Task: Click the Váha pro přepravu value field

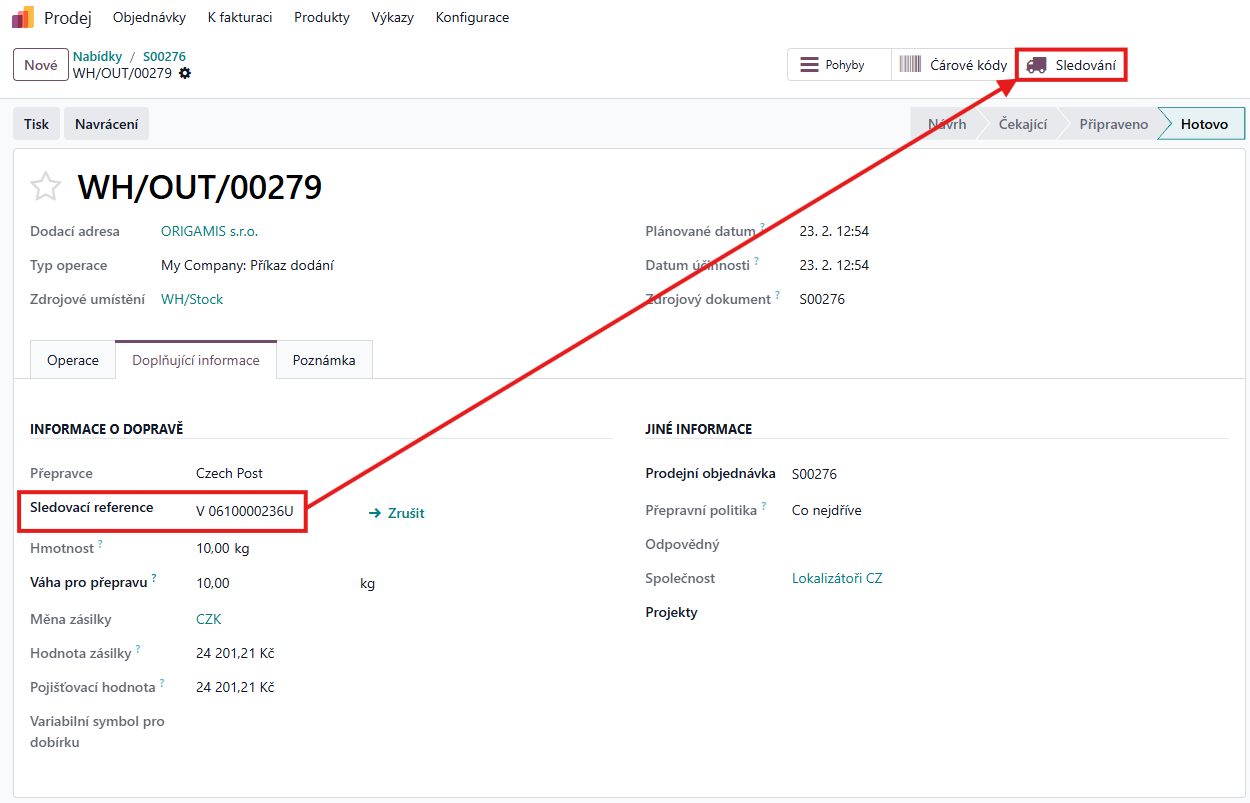Action: point(270,583)
